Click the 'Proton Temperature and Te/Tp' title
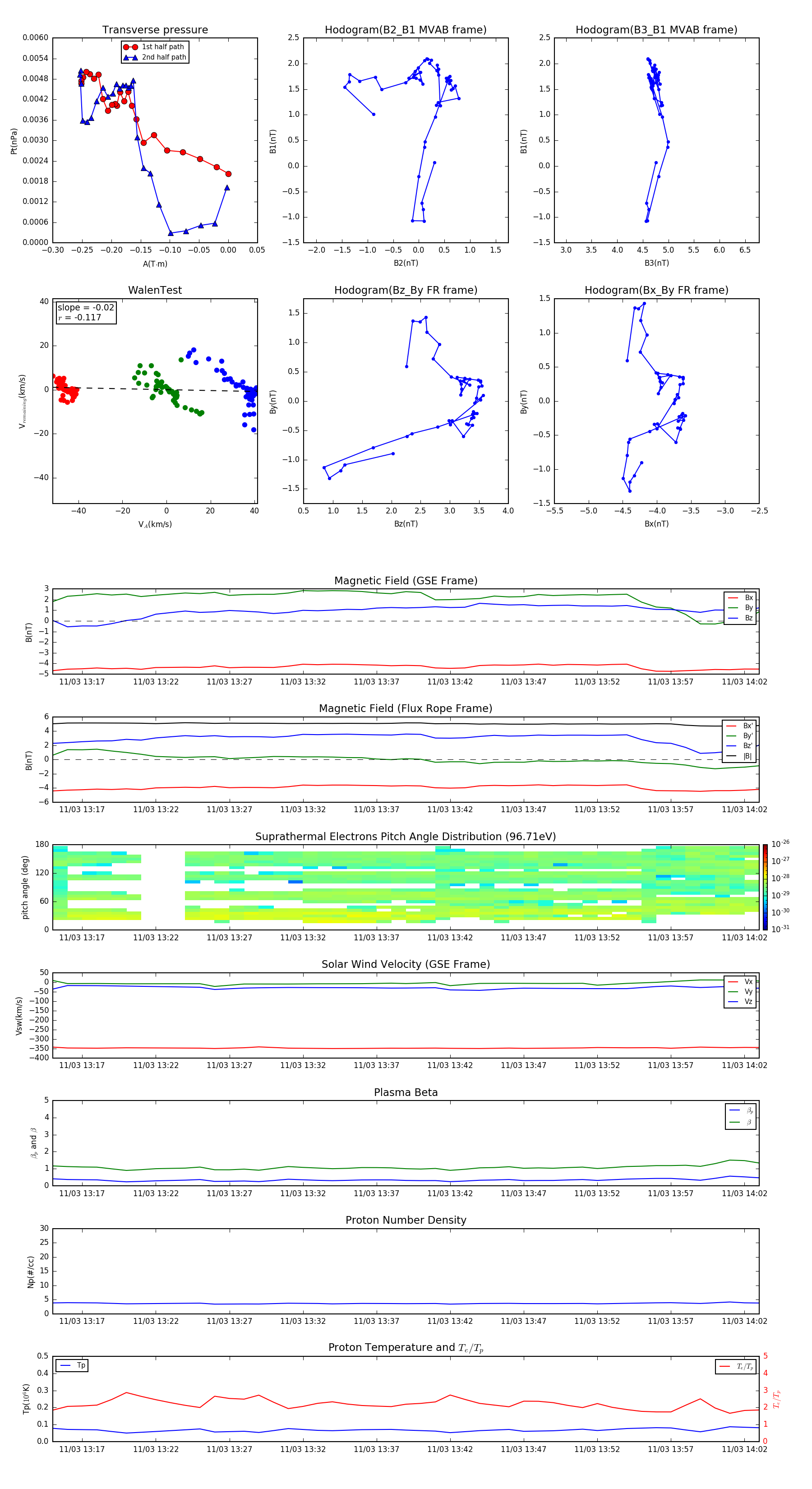Viewport: 812px width, 1489px height. tap(406, 1348)
